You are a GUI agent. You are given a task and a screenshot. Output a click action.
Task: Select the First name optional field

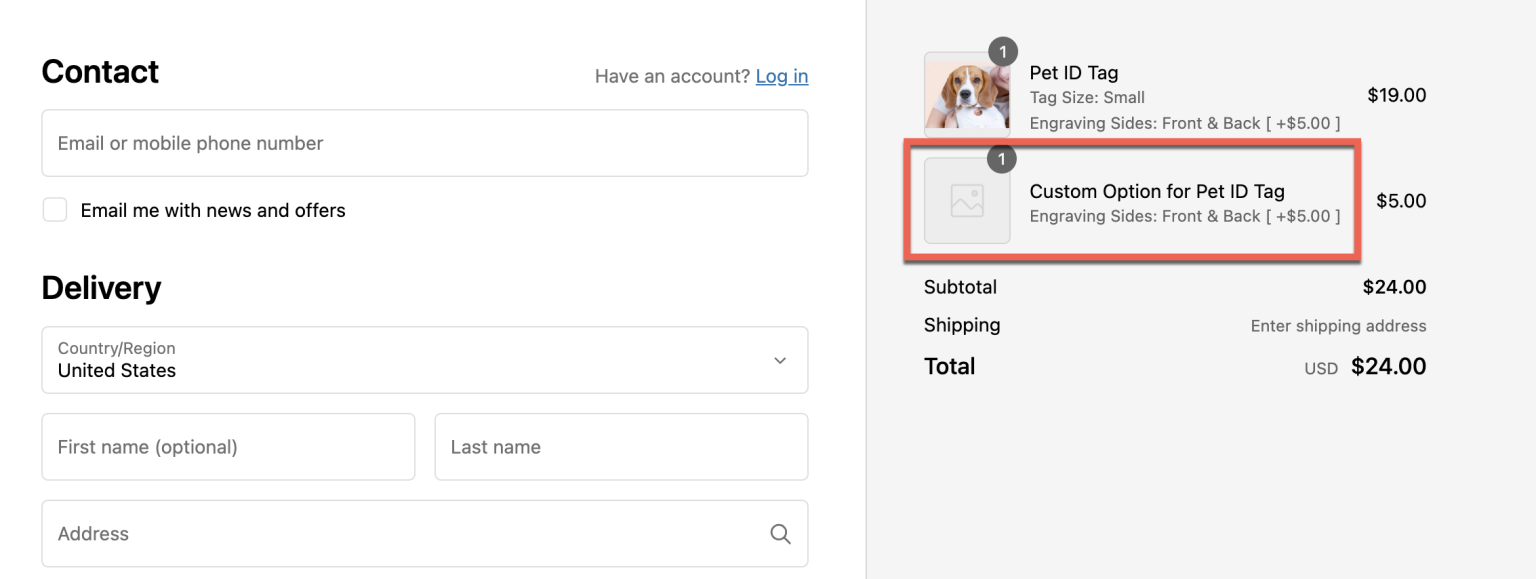click(x=228, y=447)
